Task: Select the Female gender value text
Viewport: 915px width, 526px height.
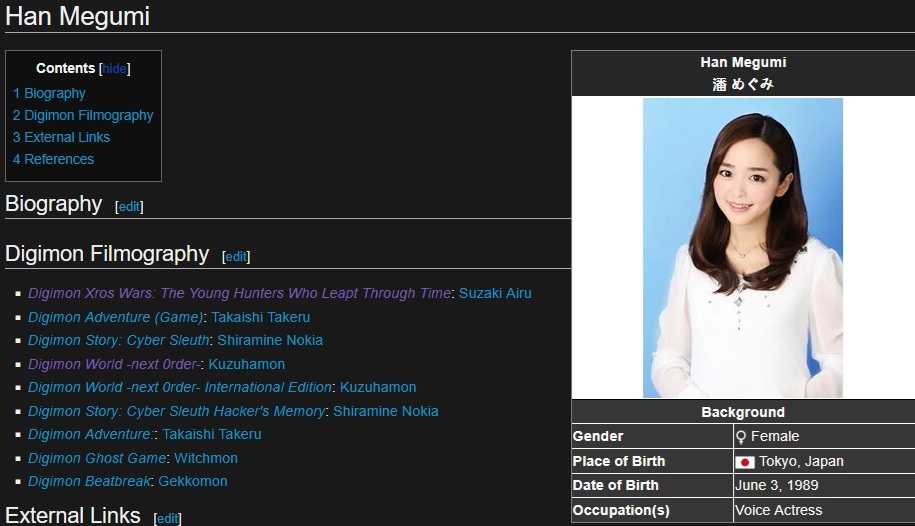Action: click(x=774, y=436)
